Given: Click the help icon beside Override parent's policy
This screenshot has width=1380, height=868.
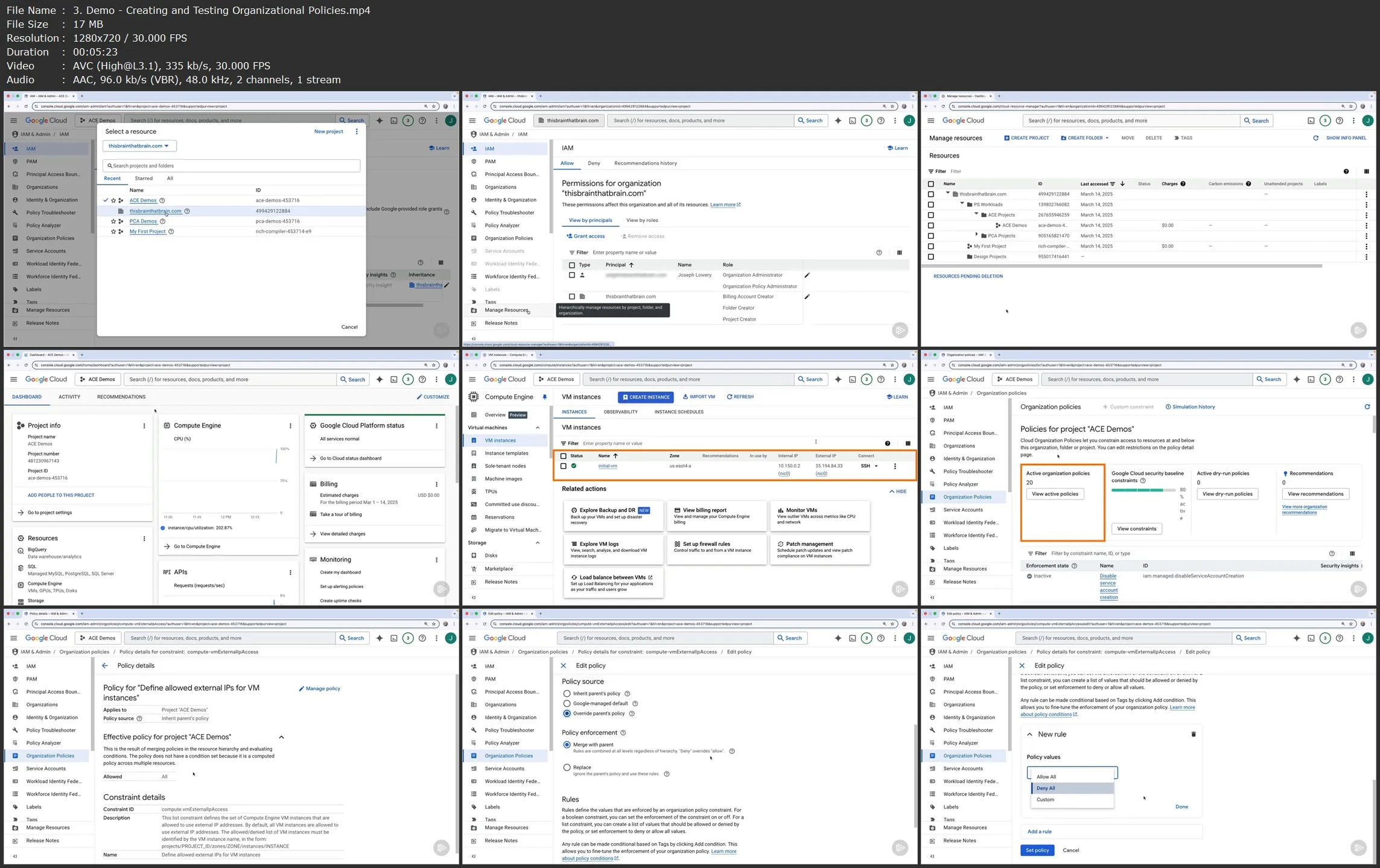Looking at the screenshot, I should [x=632, y=714].
